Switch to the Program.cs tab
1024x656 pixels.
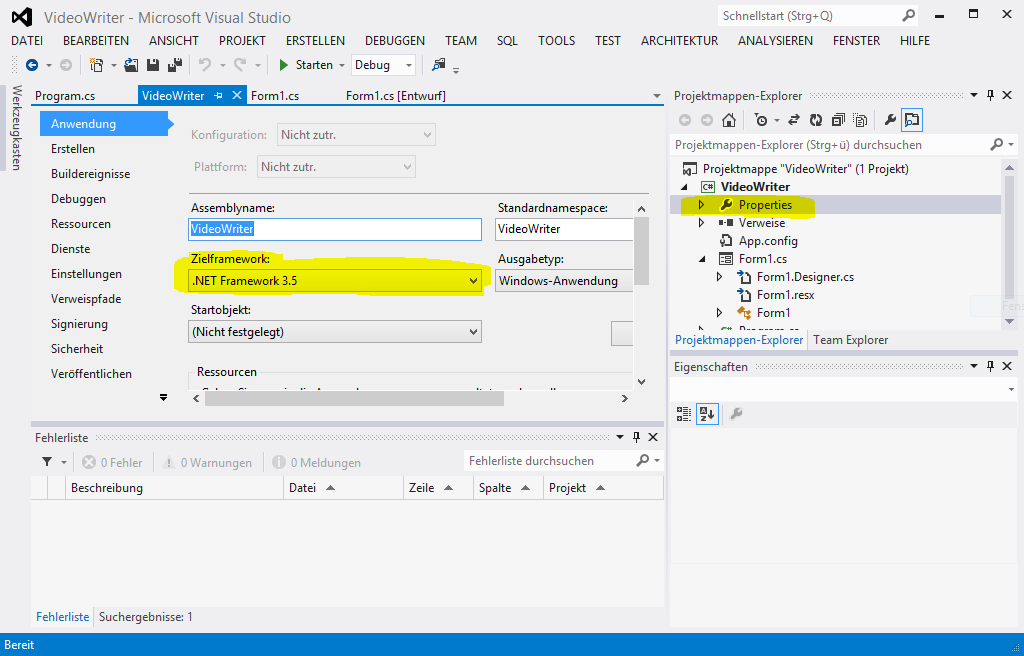[65, 96]
